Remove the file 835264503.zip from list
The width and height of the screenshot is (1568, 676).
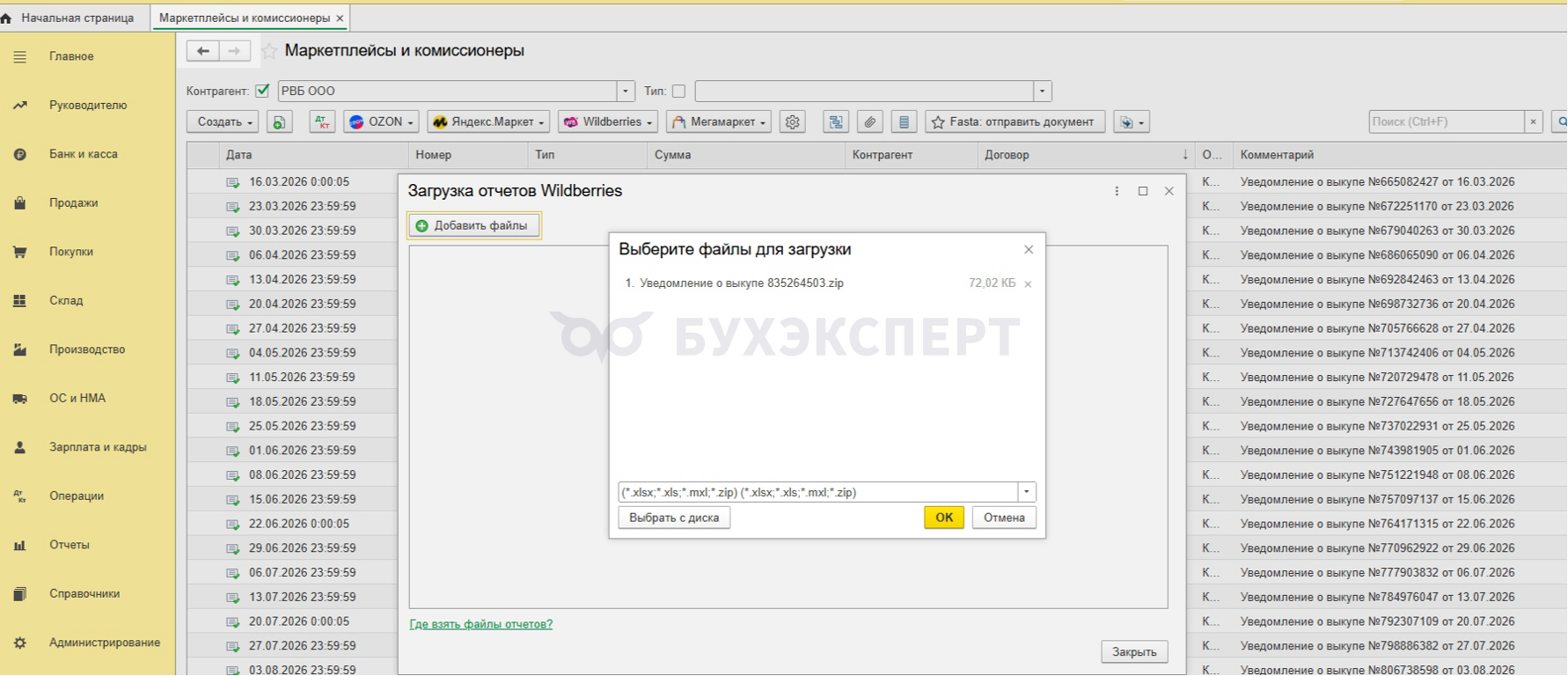pyautogui.click(x=1028, y=284)
